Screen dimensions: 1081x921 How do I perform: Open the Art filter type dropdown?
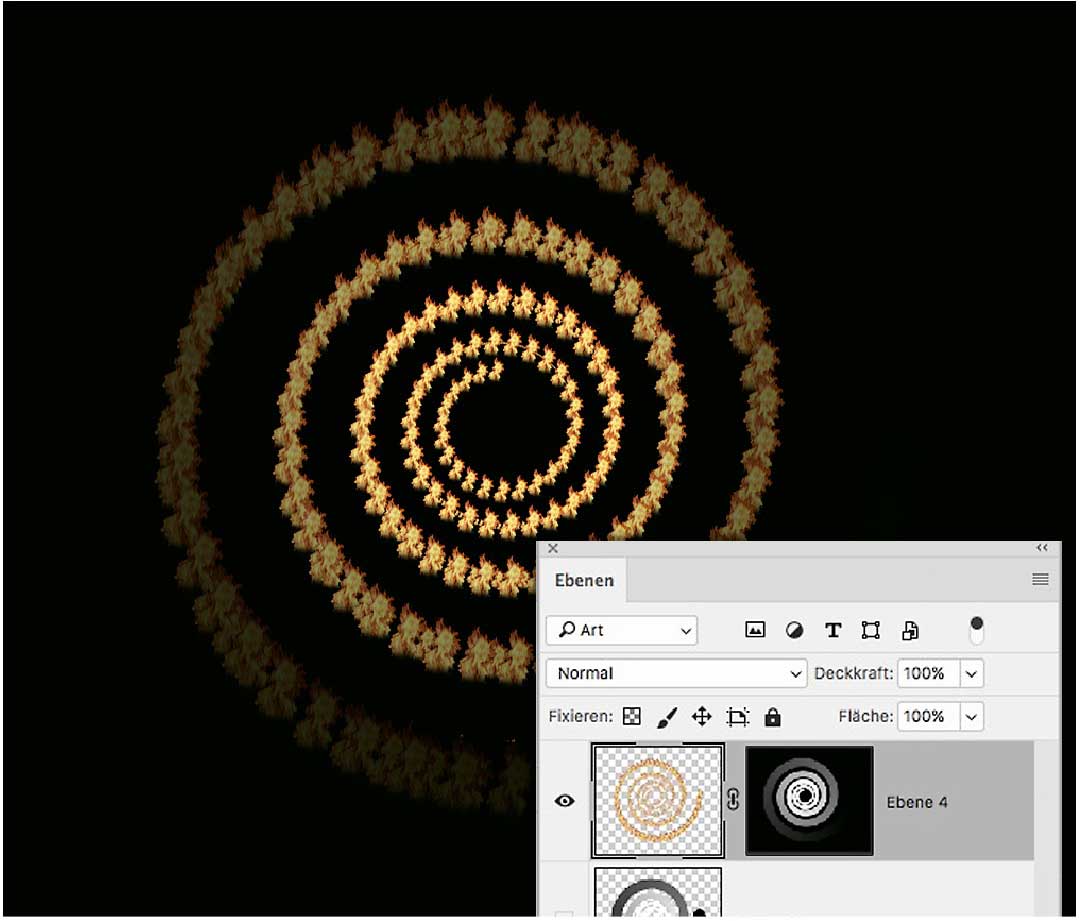coord(622,630)
